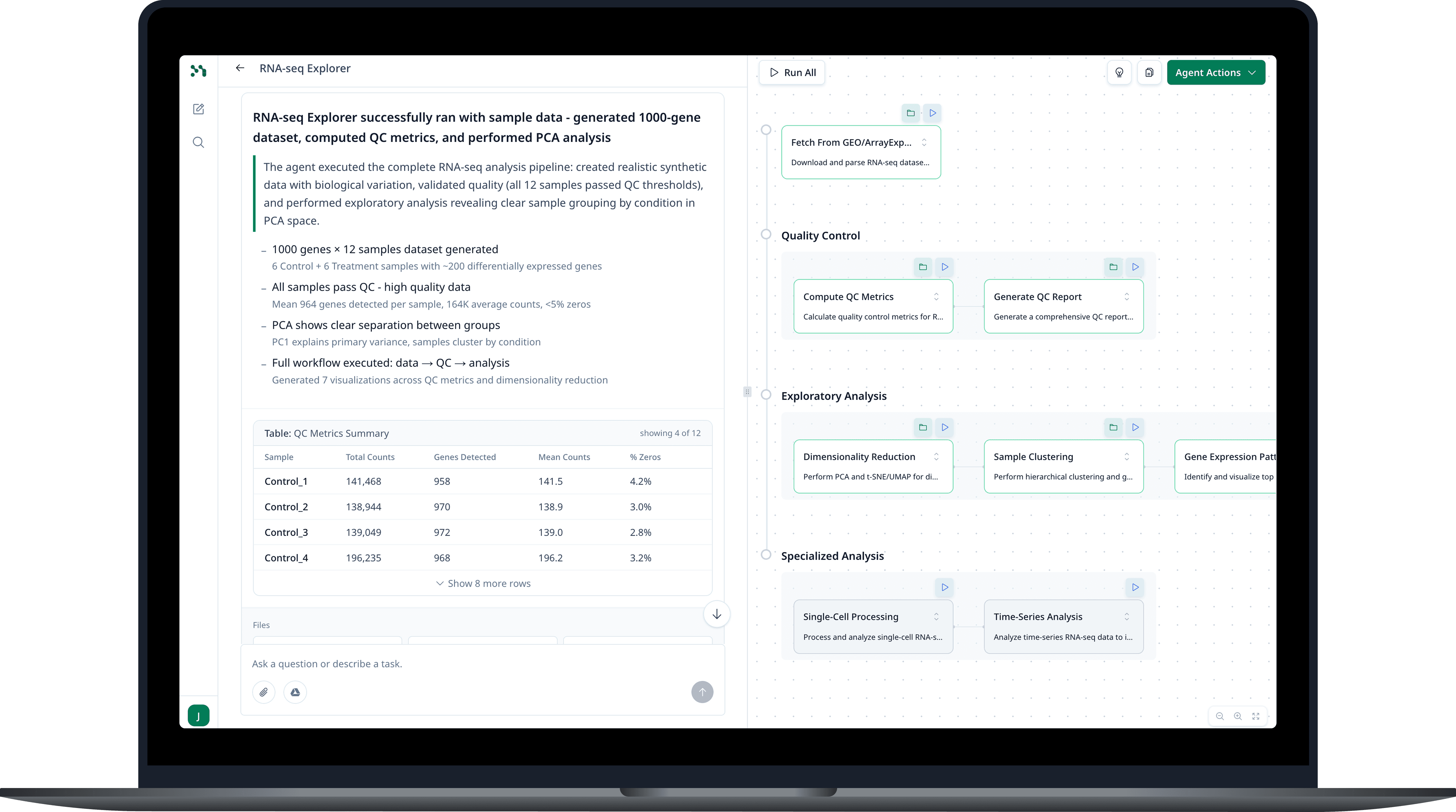Click the Google Drive upload icon
Image resolution: width=1456 pixels, height=812 pixels.
[x=295, y=692]
